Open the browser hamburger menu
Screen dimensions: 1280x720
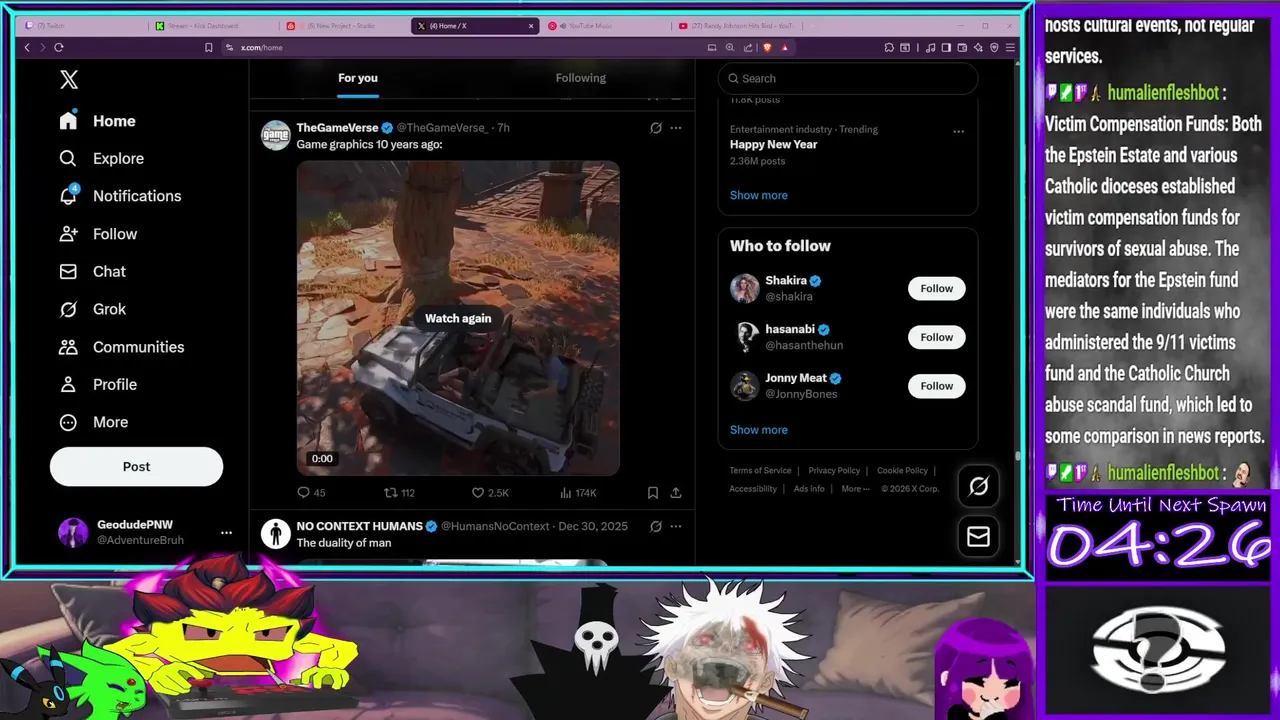pos(1010,47)
